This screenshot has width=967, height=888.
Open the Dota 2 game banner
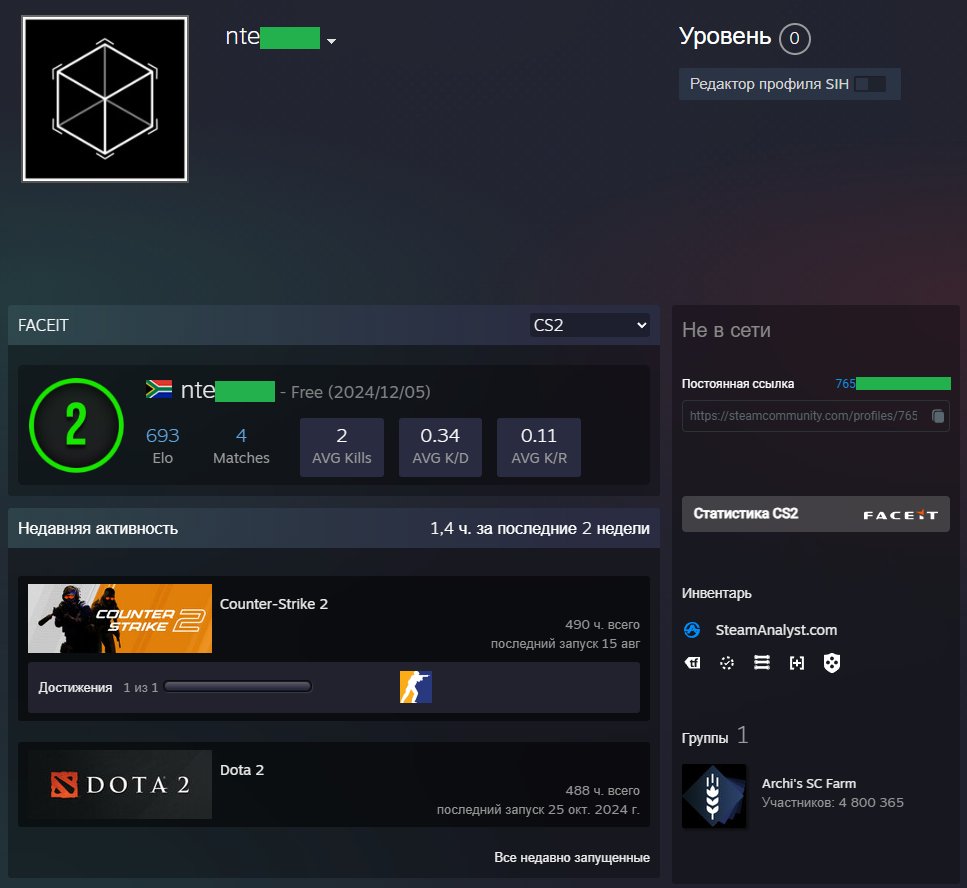pyautogui.click(x=120, y=784)
